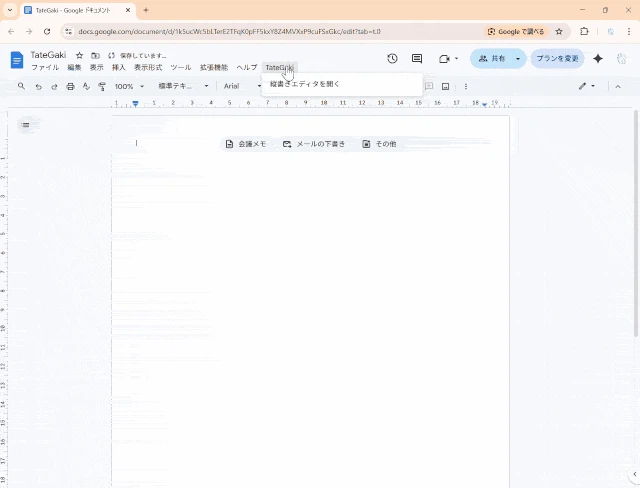Click the TateGaki document title field
Viewport: 640px width, 488px height.
(48, 55)
